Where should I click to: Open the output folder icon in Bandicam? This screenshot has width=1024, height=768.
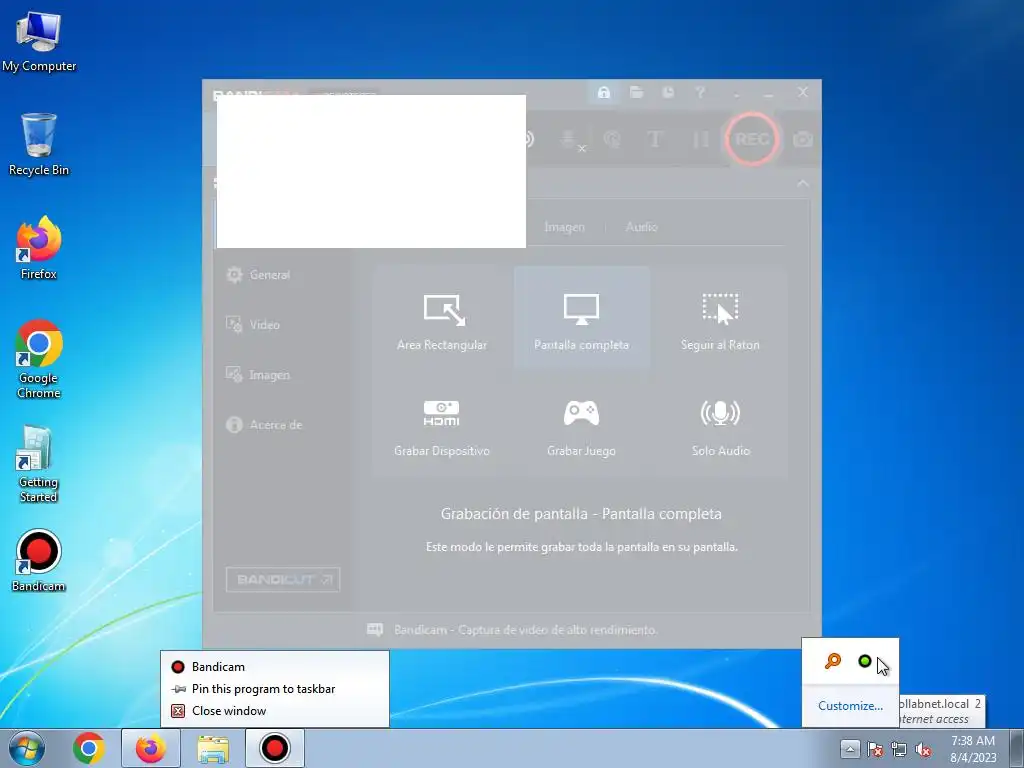point(636,93)
